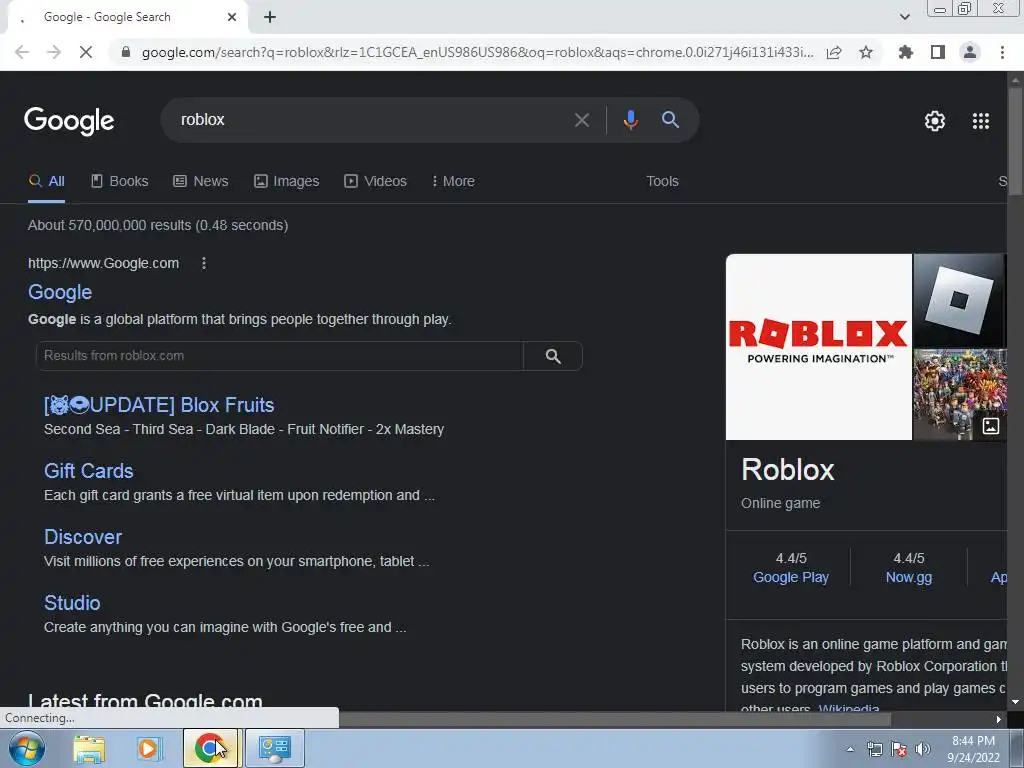The image size is (1024, 768).
Task: Click the horizontal page scrollbar thumb
Action: pos(615,719)
